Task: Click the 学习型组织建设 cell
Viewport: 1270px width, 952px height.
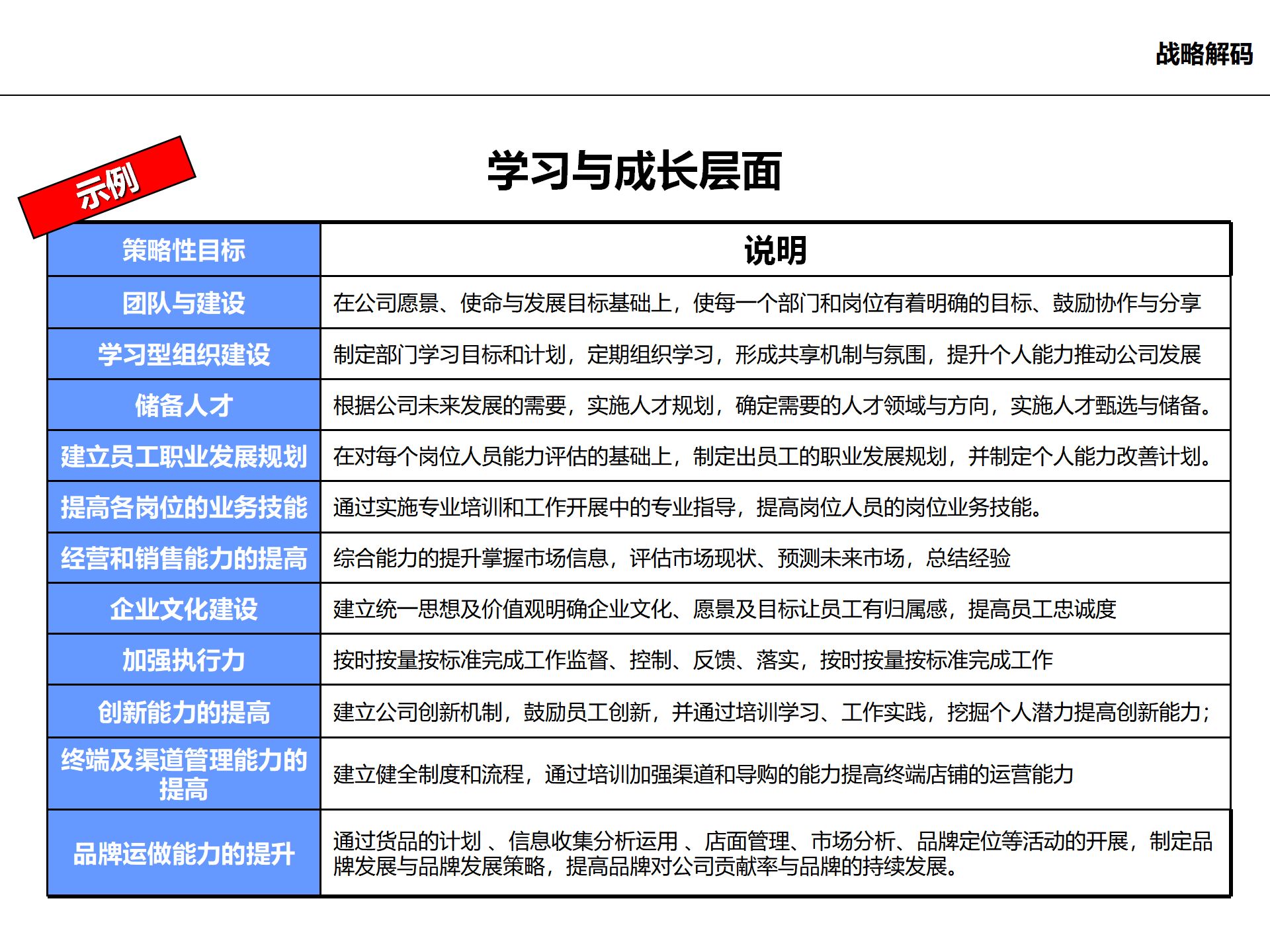Action: point(184,354)
